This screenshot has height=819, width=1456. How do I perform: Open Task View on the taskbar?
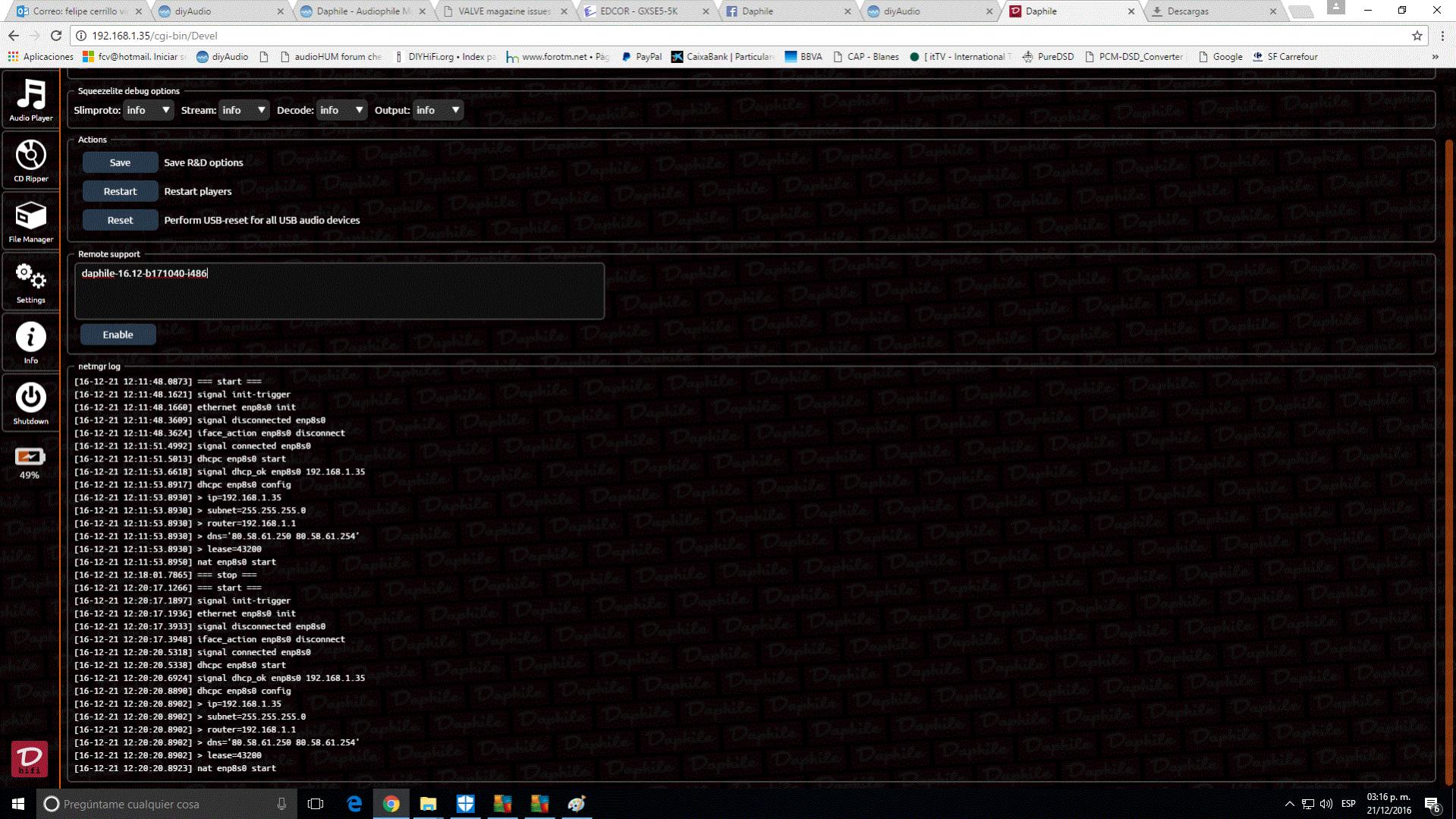(x=316, y=804)
